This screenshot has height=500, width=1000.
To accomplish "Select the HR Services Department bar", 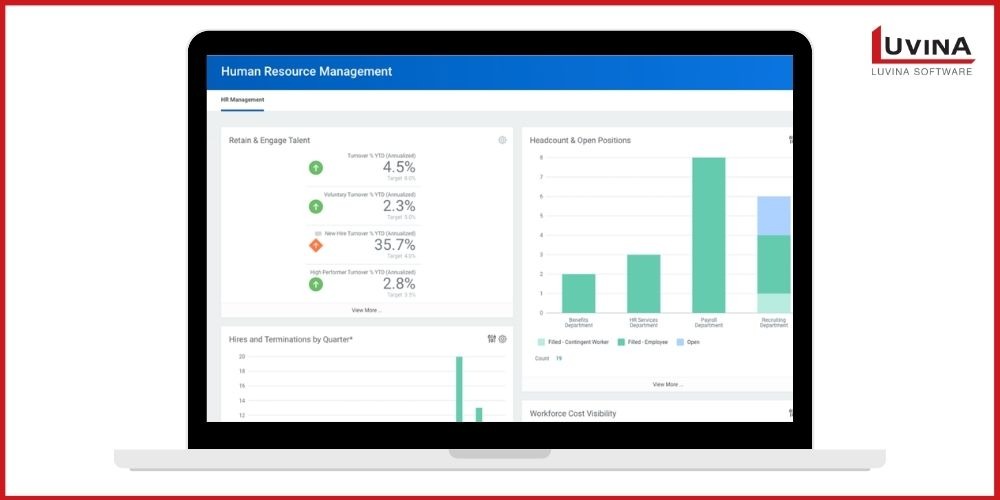I will pos(643,283).
